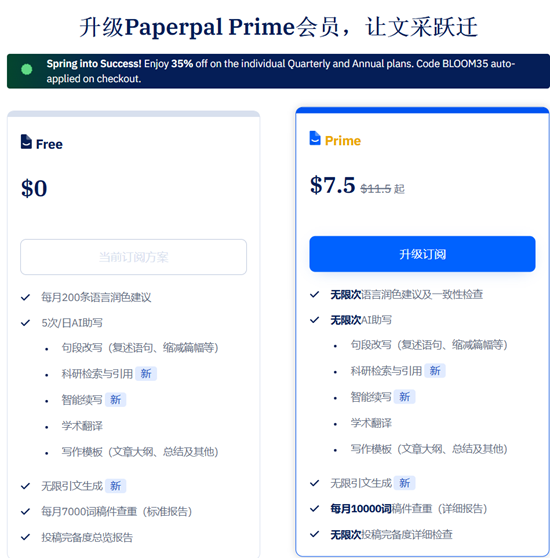Viewport: 550px width, 558px height.
Task: Select the Prime plan title
Action: 343,141
